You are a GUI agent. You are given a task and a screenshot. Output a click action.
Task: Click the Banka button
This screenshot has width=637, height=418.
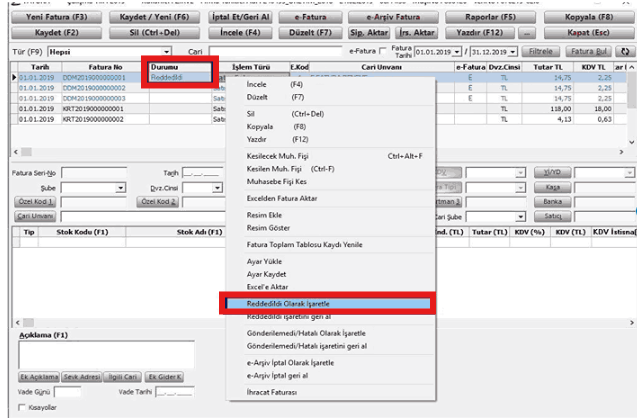[552, 202]
